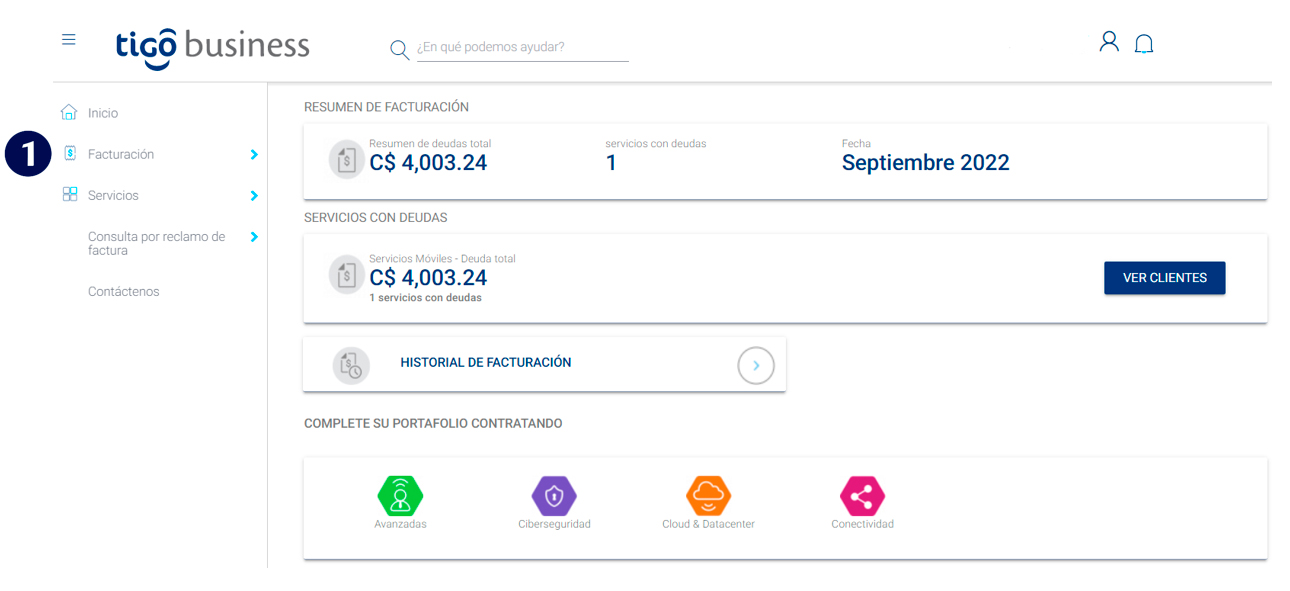Image resolution: width=1290 pixels, height=591 pixels.
Task: Click the VER CLIENTES button
Action: click(x=1164, y=278)
